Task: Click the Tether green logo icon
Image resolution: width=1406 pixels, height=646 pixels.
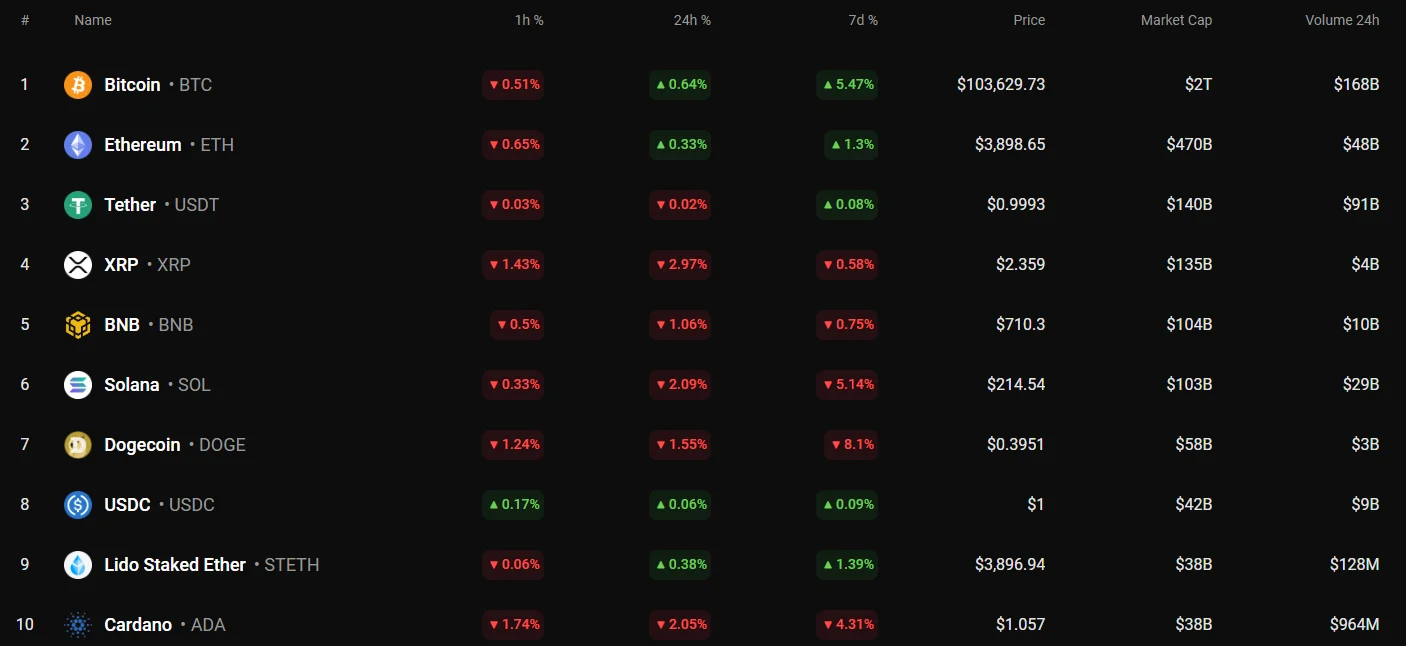Action: (78, 205)
